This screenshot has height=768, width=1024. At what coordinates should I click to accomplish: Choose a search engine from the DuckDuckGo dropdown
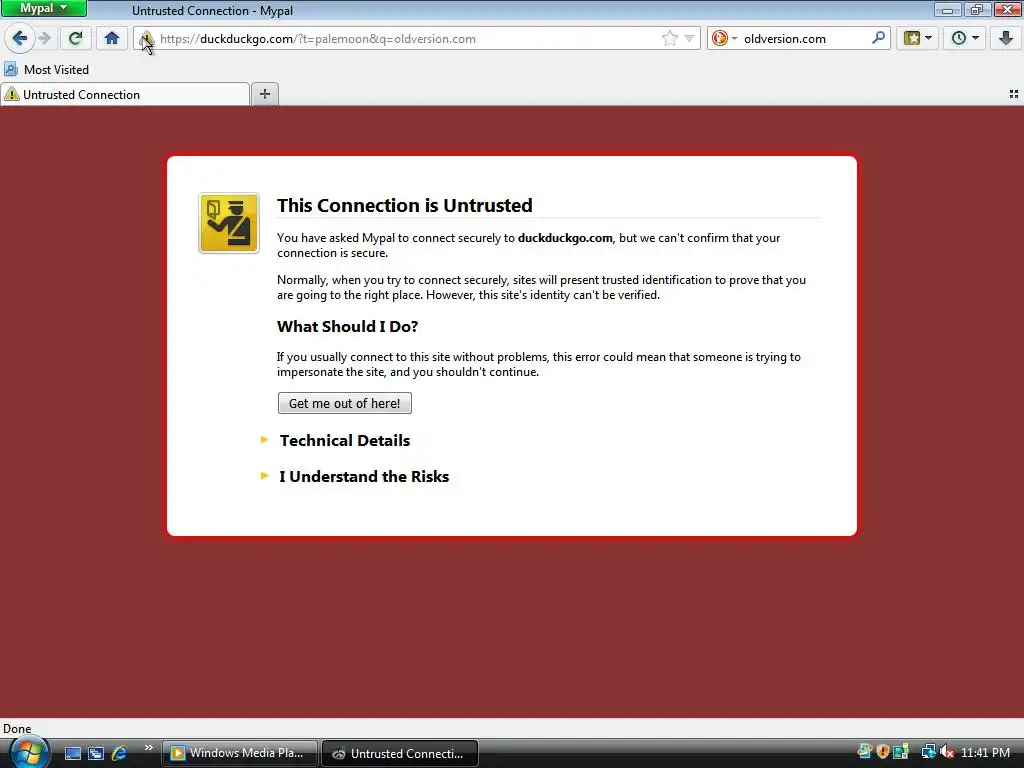pyautogui.click(x=724, y=39)
